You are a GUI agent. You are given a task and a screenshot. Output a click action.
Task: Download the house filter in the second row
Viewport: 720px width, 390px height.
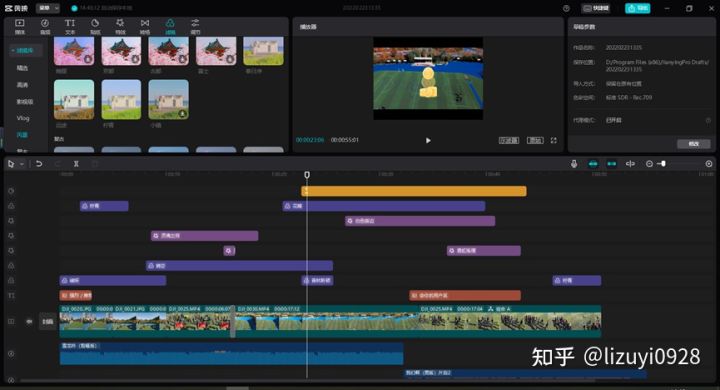click(x=182, y=113)
